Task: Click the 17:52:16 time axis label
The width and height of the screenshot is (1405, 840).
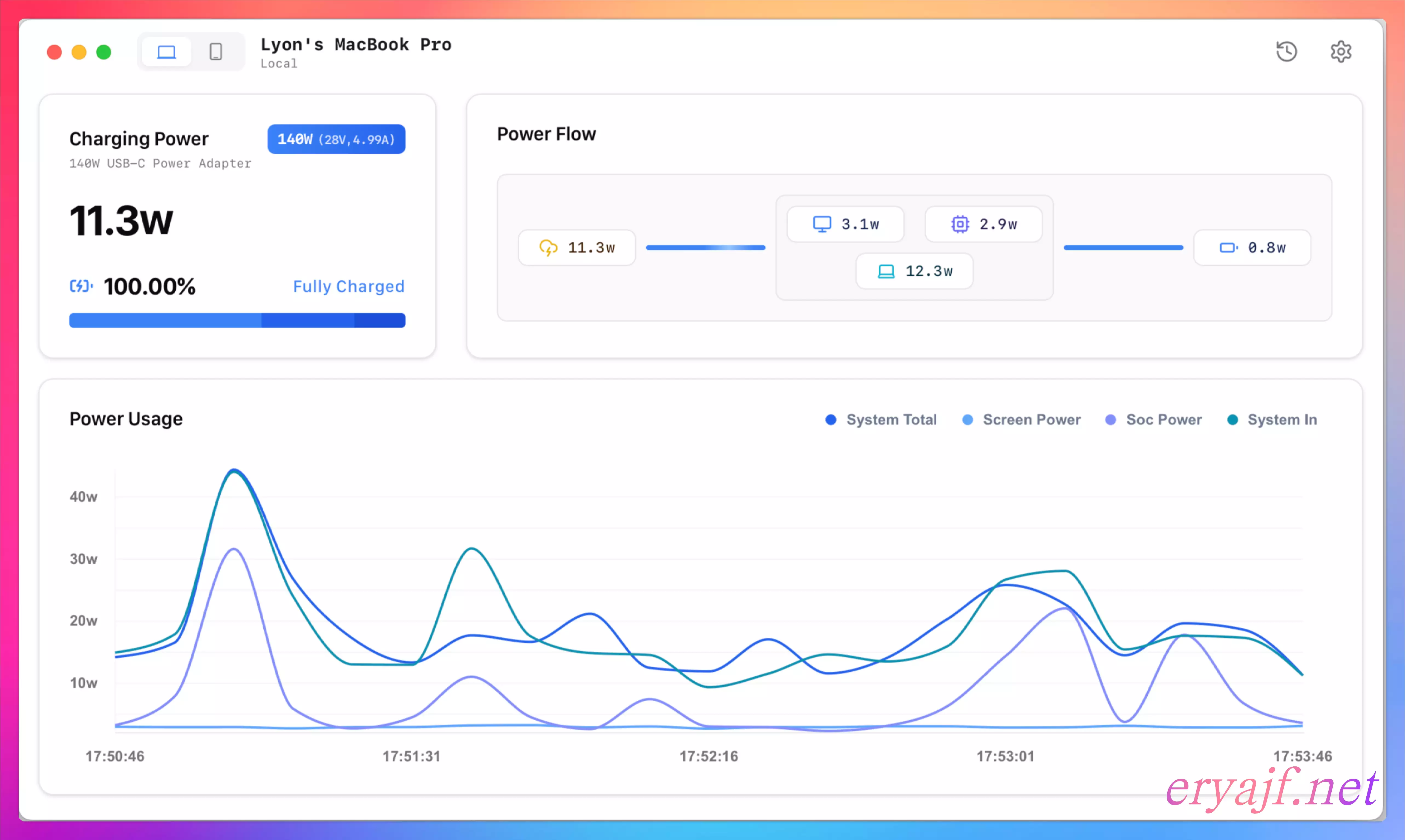Action: (709, 756)
